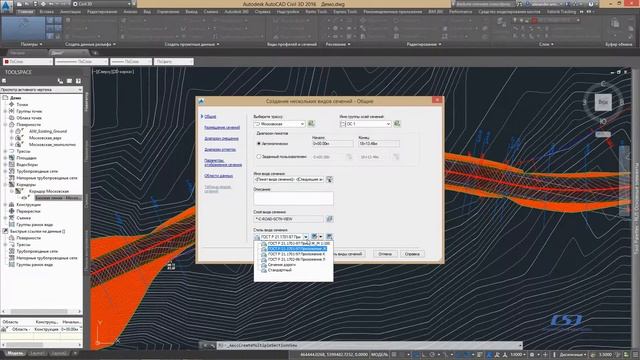Click Справка button in dialog
This screenshot has width=640, height=360.
412,254
